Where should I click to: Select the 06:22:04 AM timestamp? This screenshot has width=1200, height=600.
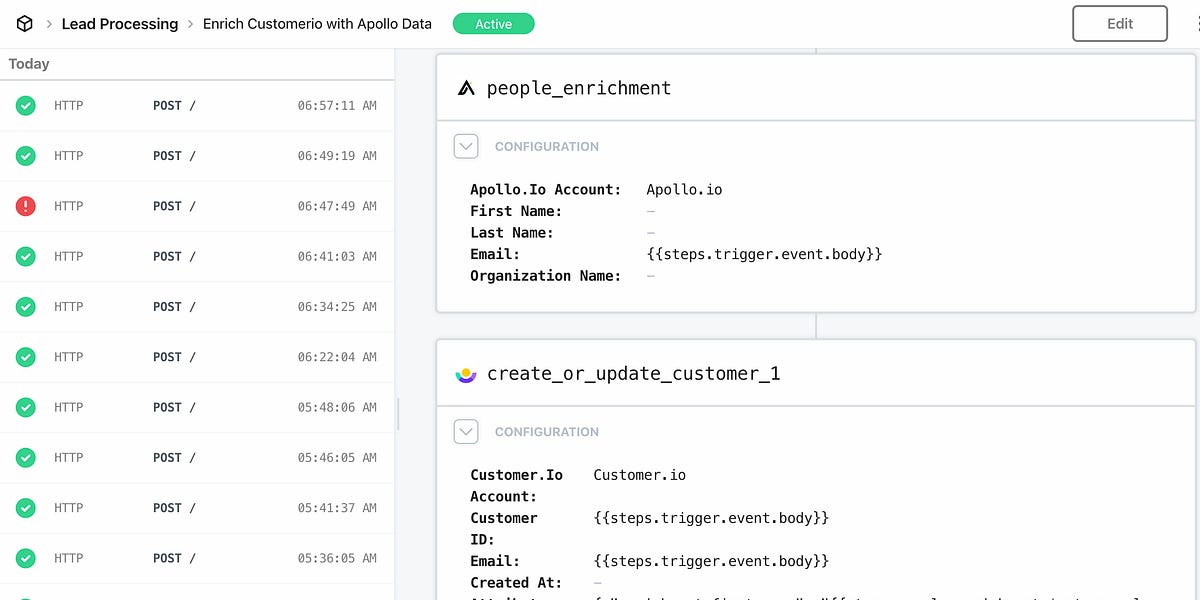tap(337, 356)
